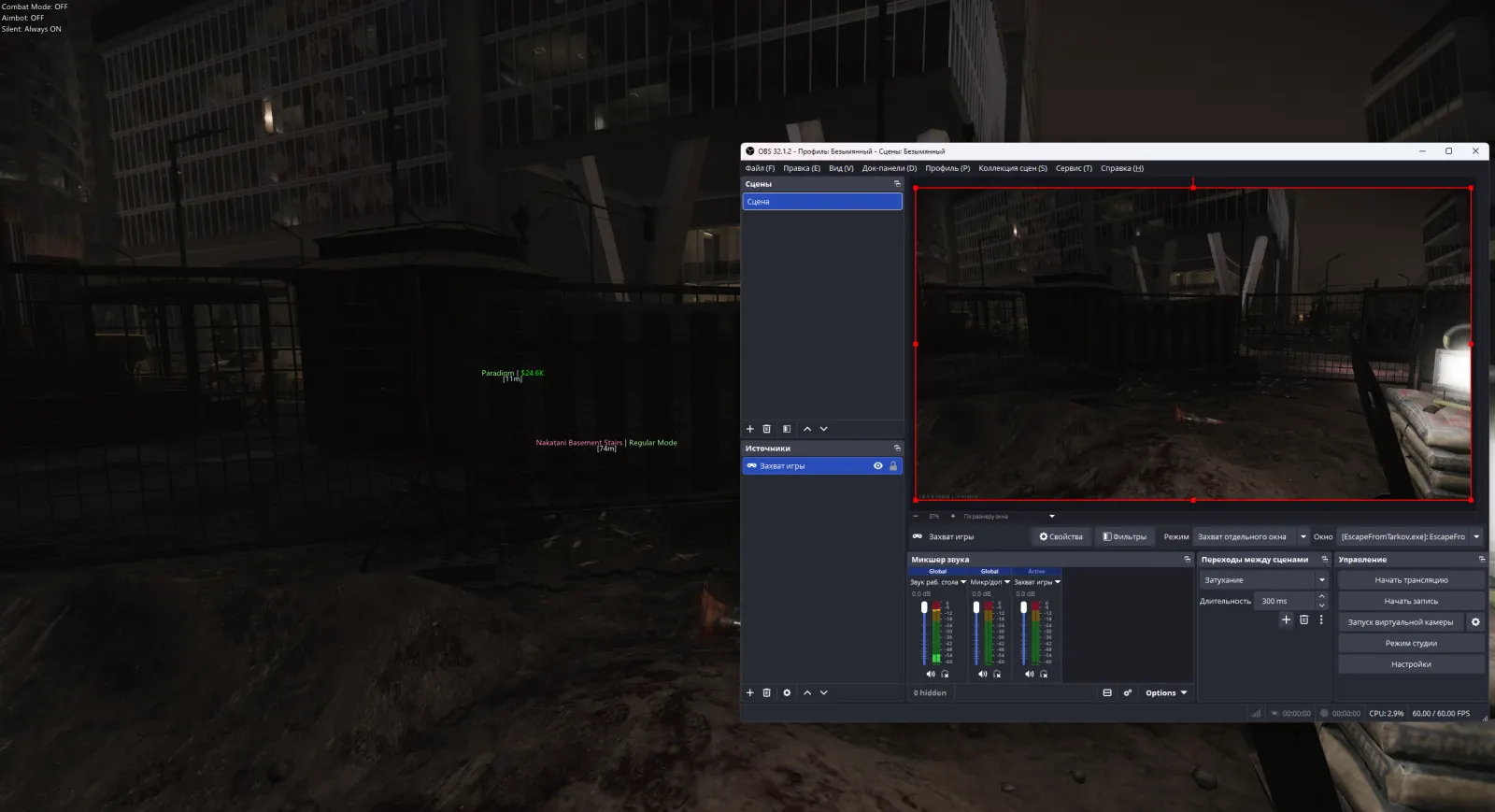Screen dimensions: 1495x812
Task: Move the source up in the Источники list
Action: [807, 692]
